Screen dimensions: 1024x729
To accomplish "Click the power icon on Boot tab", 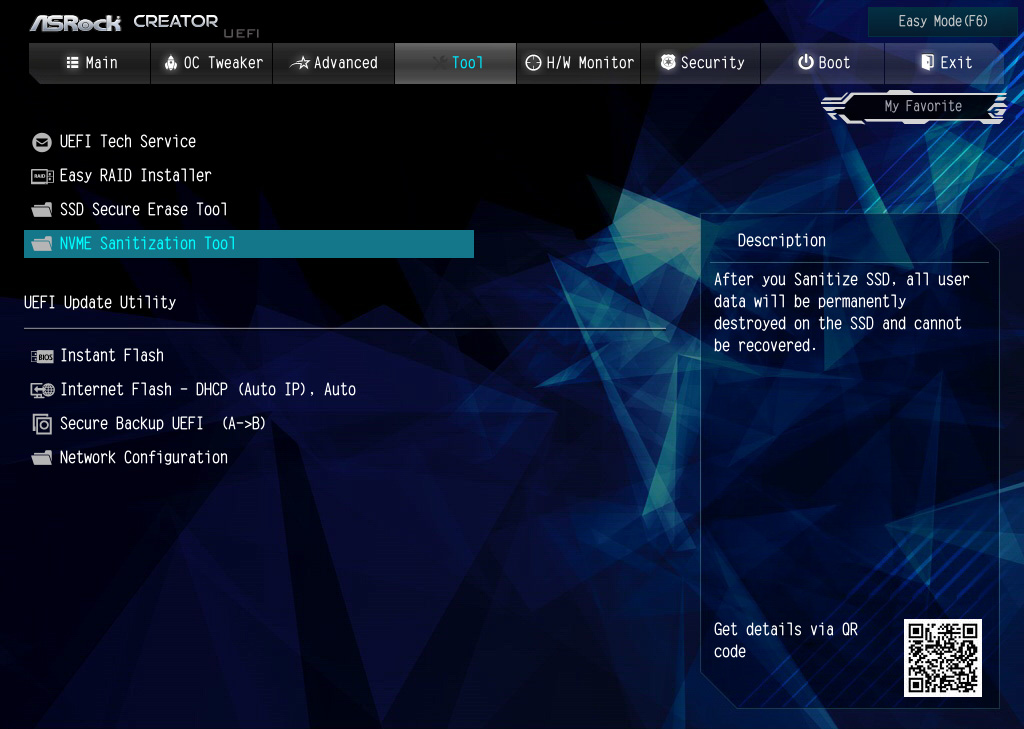I will pos(806,62).
